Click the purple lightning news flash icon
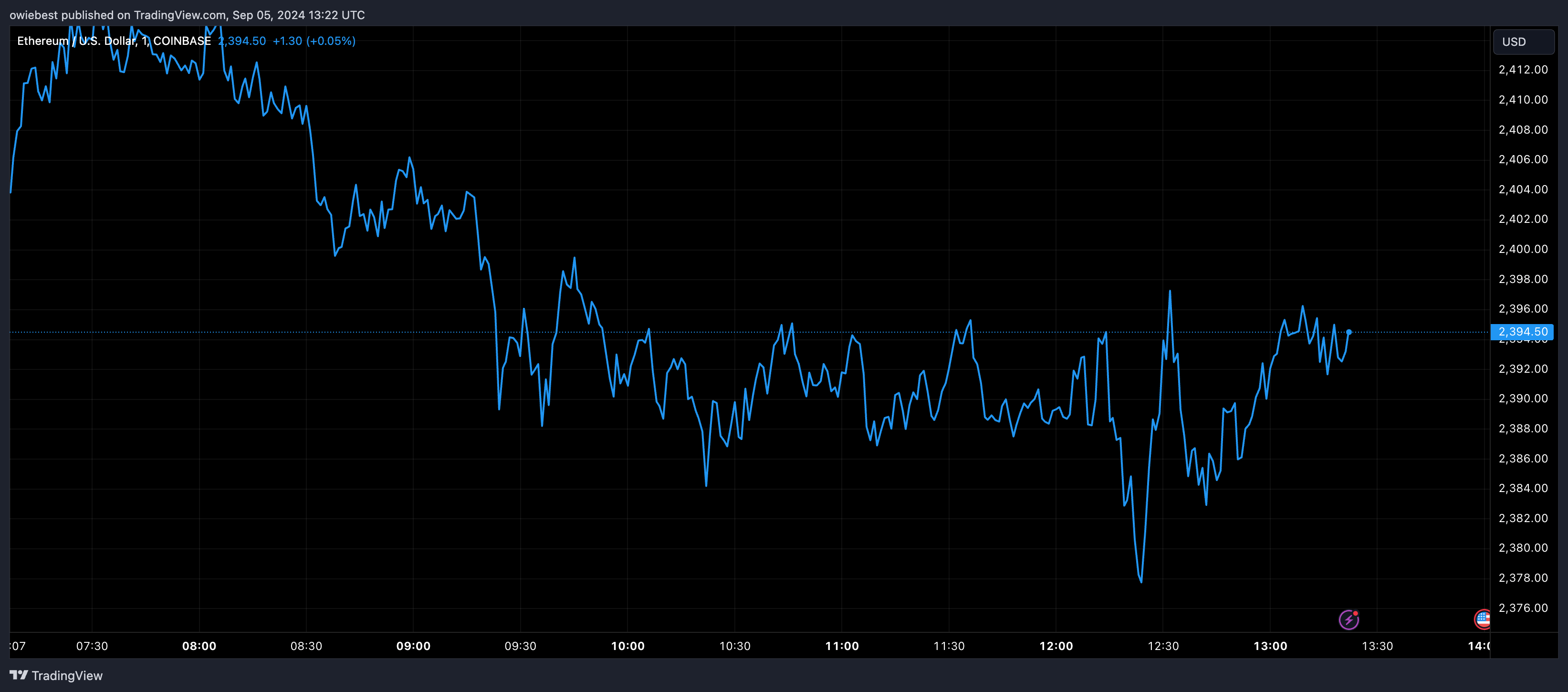The height and width of the screenshot is (692, 1568). coord(1349,619)
